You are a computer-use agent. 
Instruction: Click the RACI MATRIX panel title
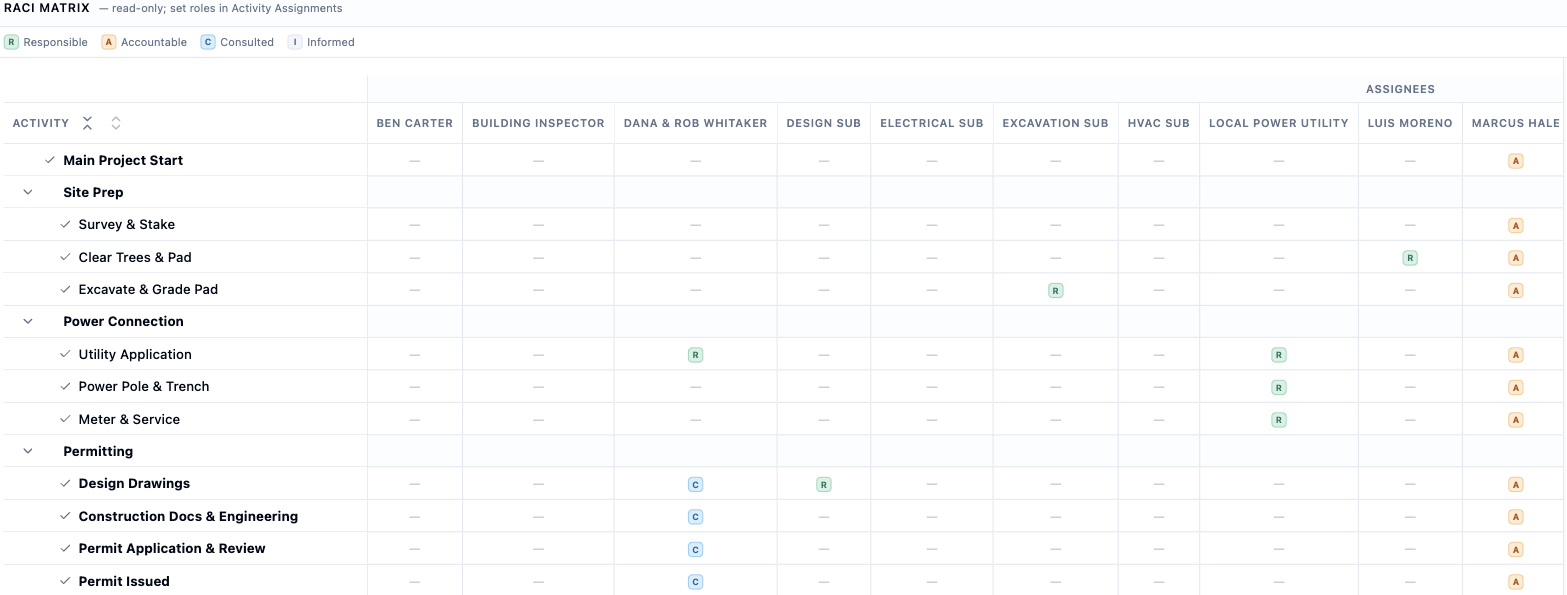(47, 8)
